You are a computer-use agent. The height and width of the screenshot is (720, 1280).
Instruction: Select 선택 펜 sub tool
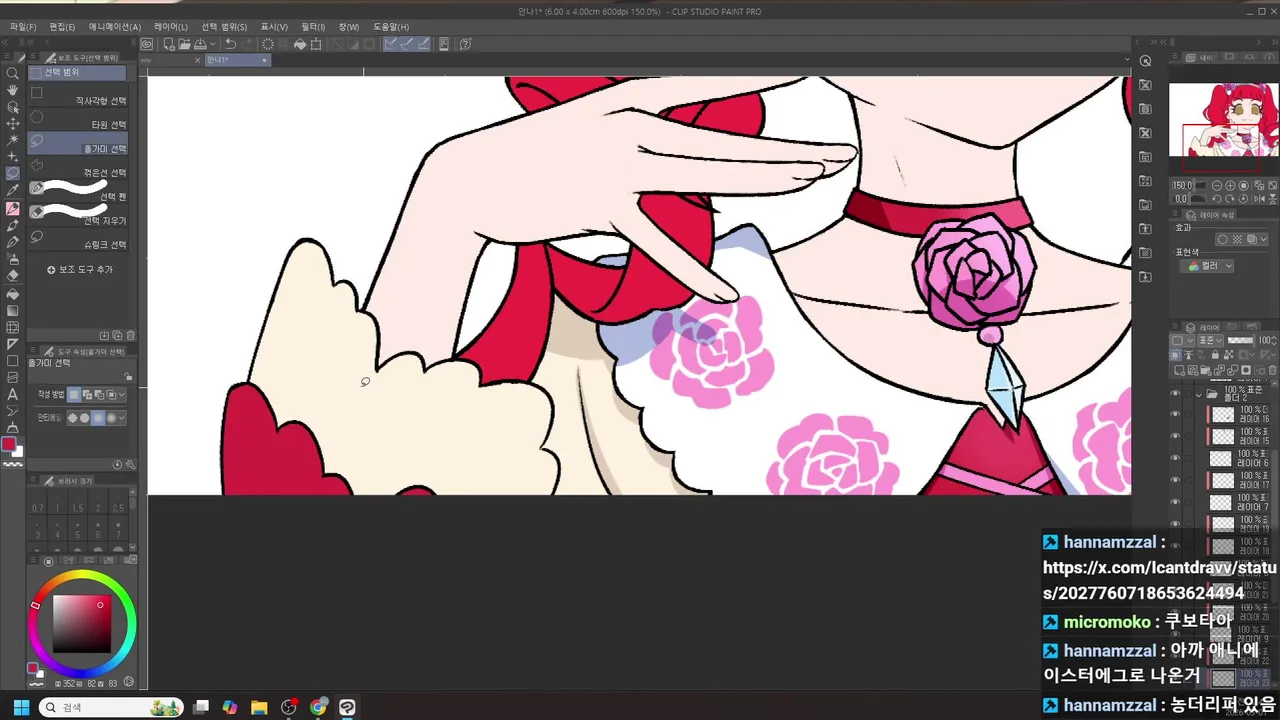pos(78,192)
